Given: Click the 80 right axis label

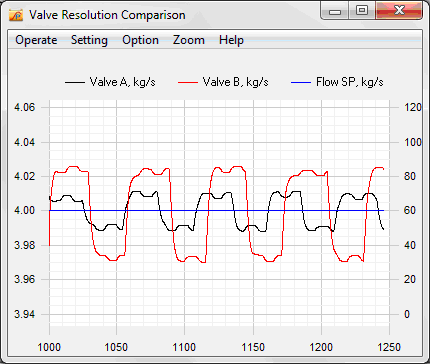Looking at the screenshot, I should (410, 176).
